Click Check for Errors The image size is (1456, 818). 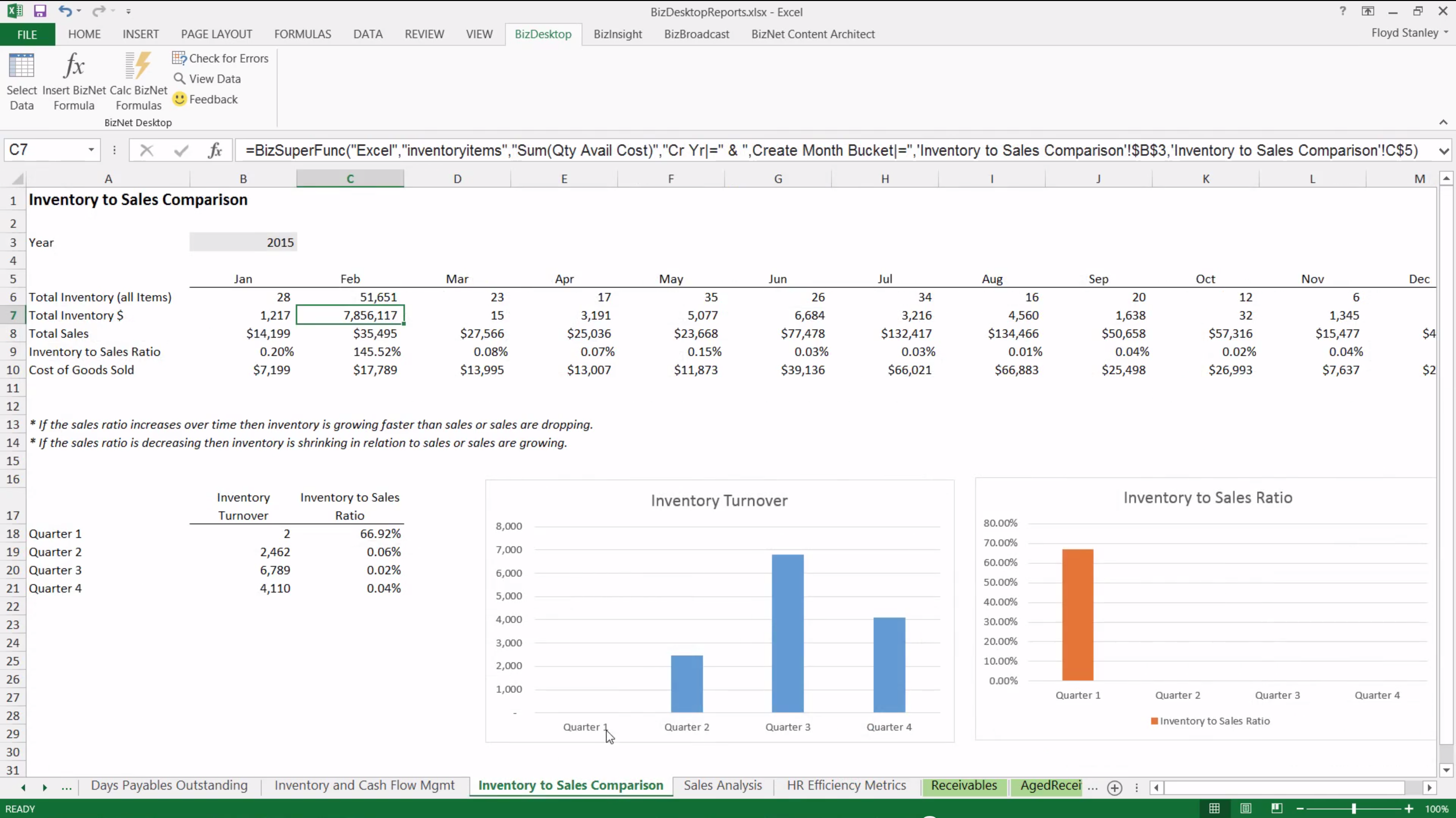220,58
